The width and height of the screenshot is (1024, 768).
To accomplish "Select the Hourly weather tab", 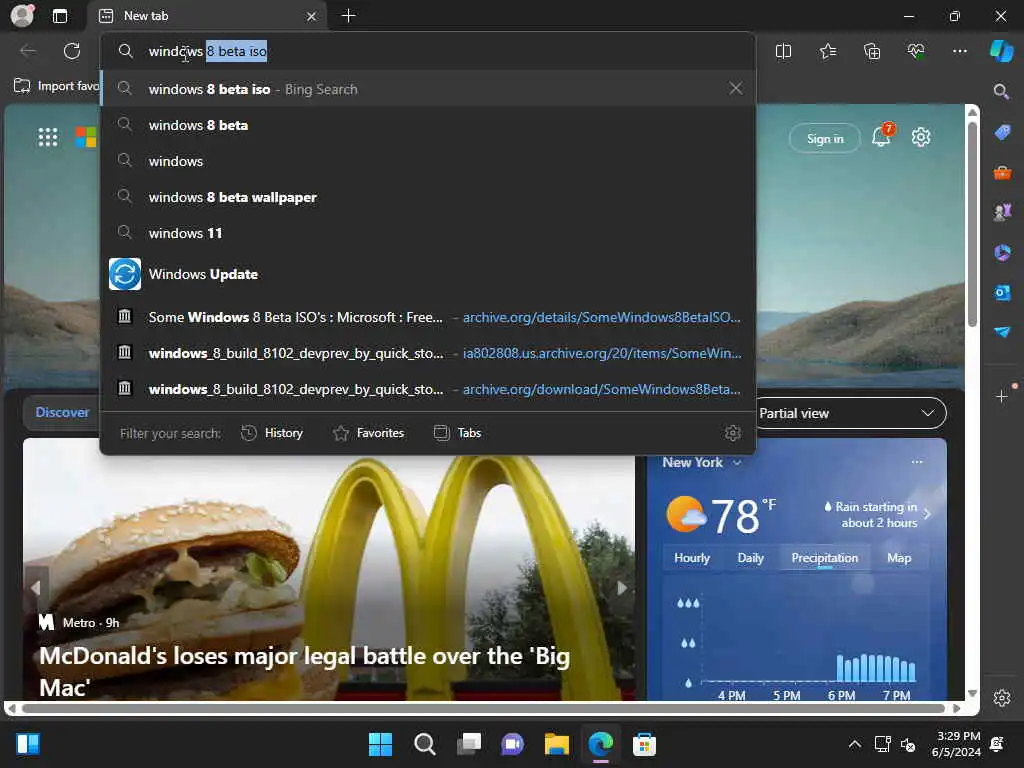I will (692, 558).
